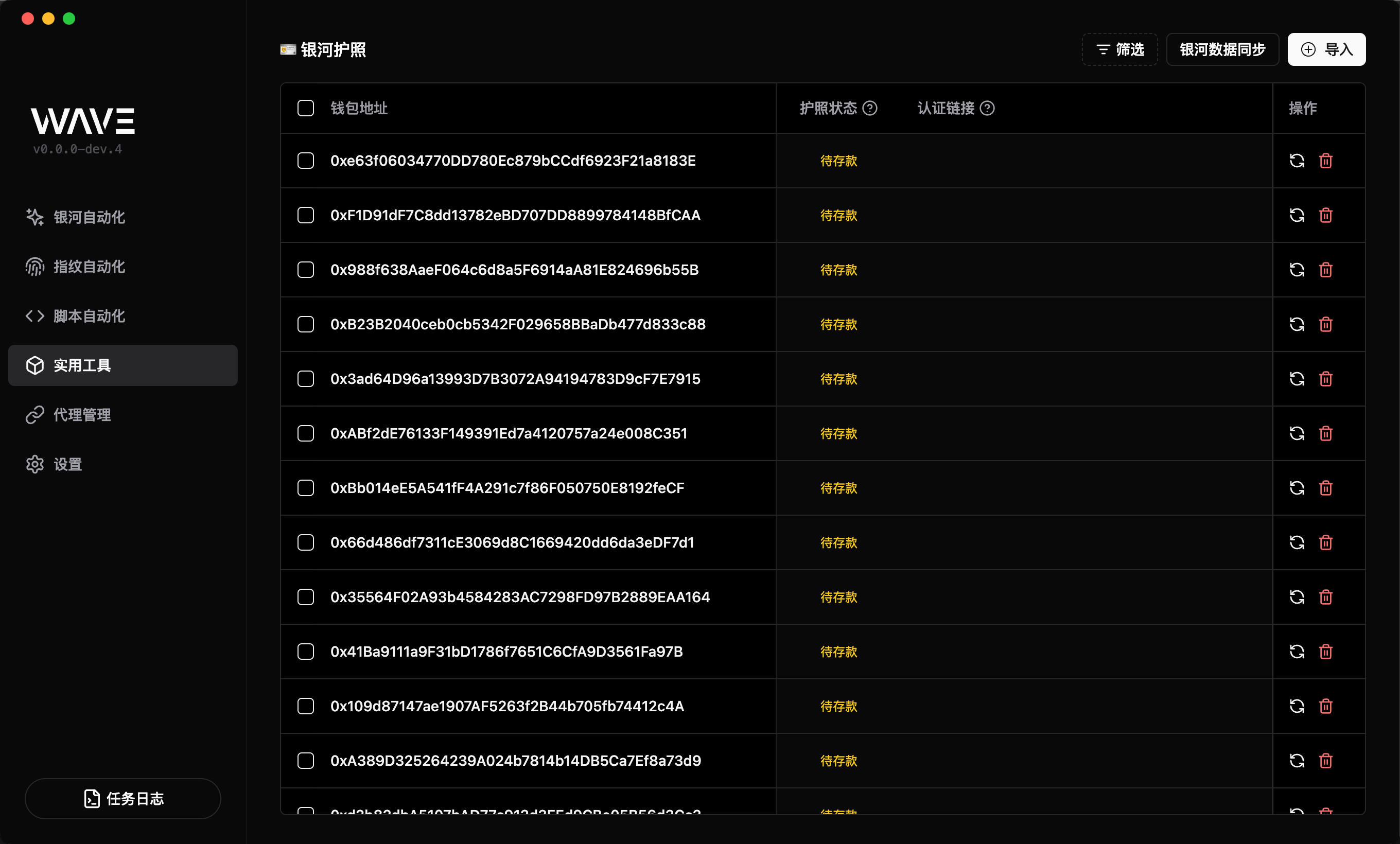Refresh the 0xe63f06034770 wallet row
The height and width of the screenshot is (844, 1400).
tap(1296, 161)
